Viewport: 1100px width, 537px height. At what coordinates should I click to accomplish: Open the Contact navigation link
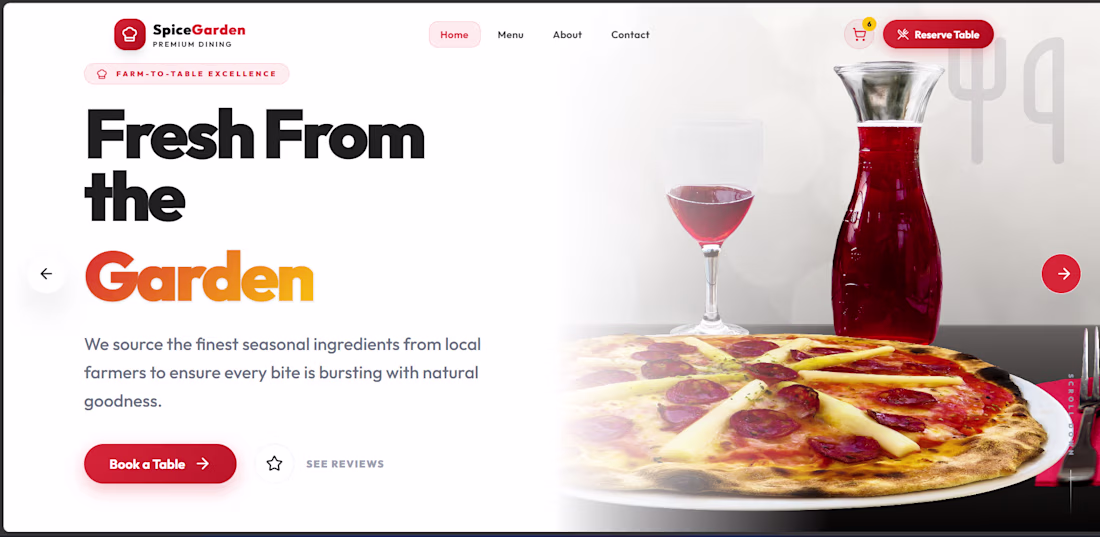(x=630, y=34)
